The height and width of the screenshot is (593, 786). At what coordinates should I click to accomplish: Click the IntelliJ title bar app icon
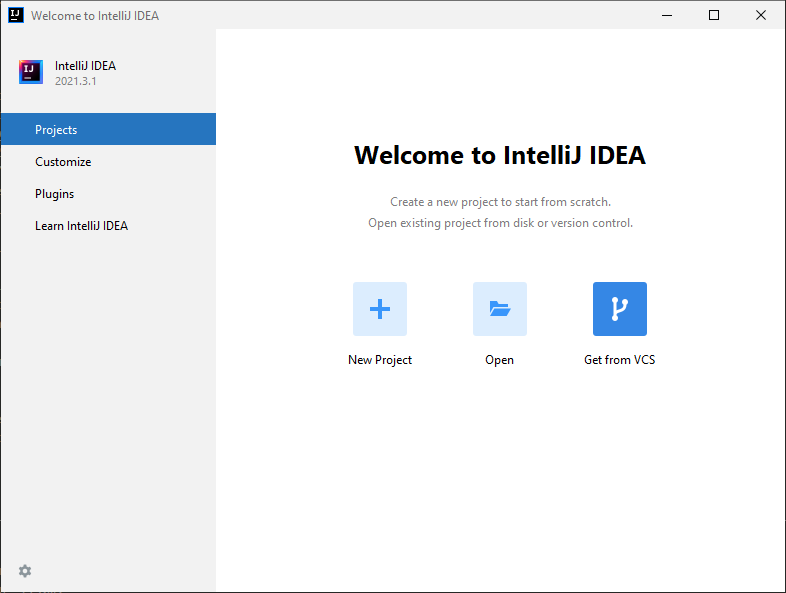coord(16,15)
